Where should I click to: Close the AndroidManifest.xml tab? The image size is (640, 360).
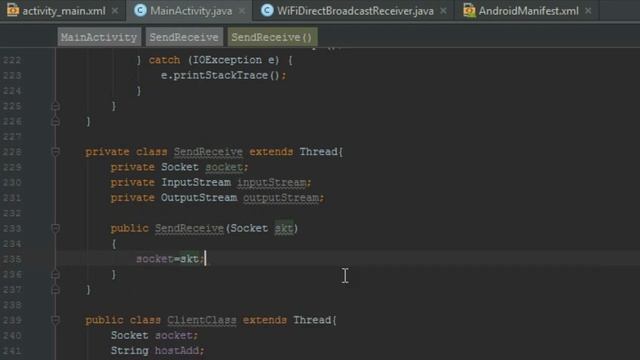click(x=588, y=11)
